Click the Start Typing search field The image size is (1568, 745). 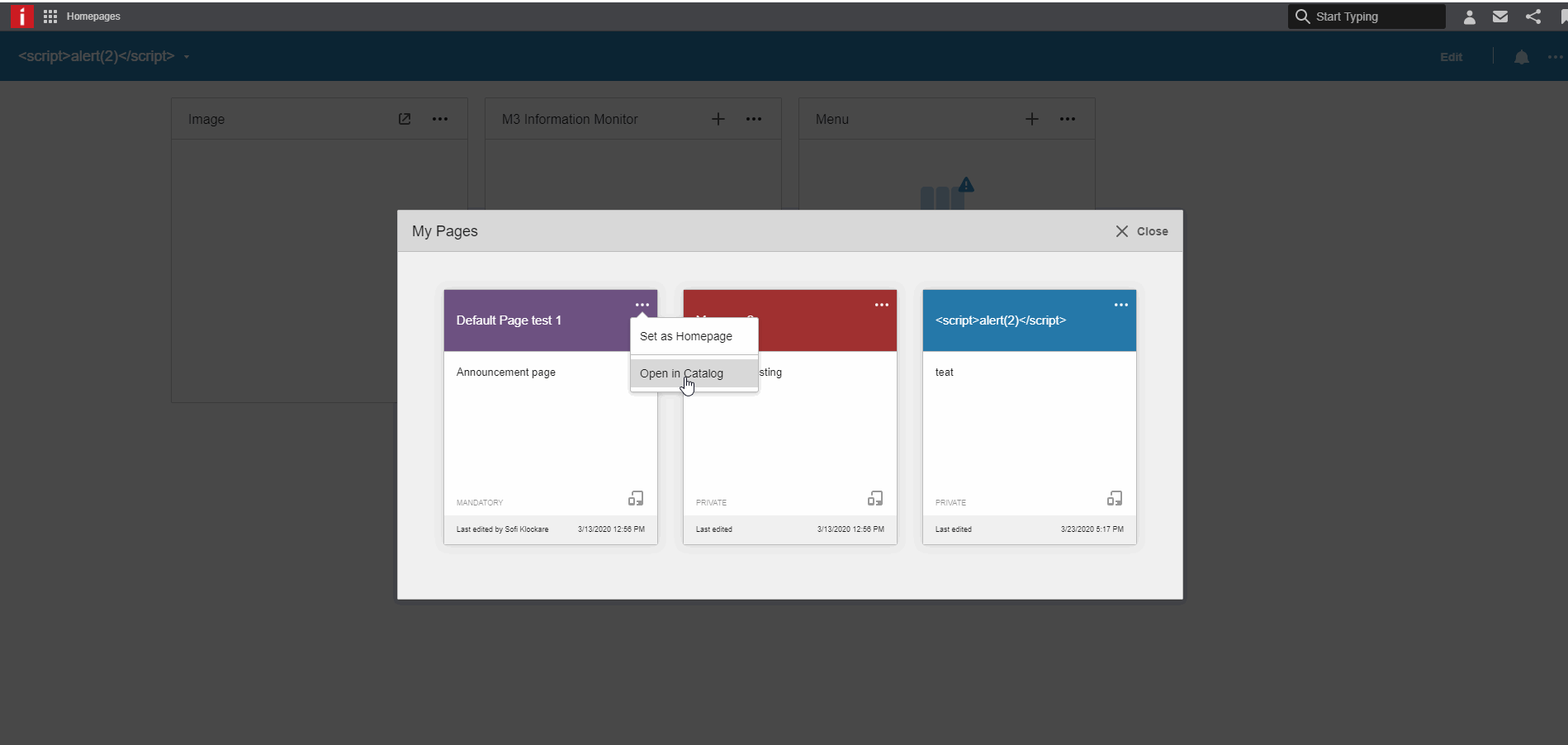coord(1367,17)
